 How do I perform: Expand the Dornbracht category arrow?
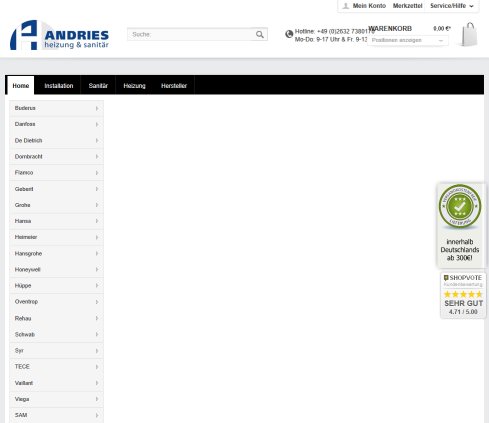(x=97, y=157)
